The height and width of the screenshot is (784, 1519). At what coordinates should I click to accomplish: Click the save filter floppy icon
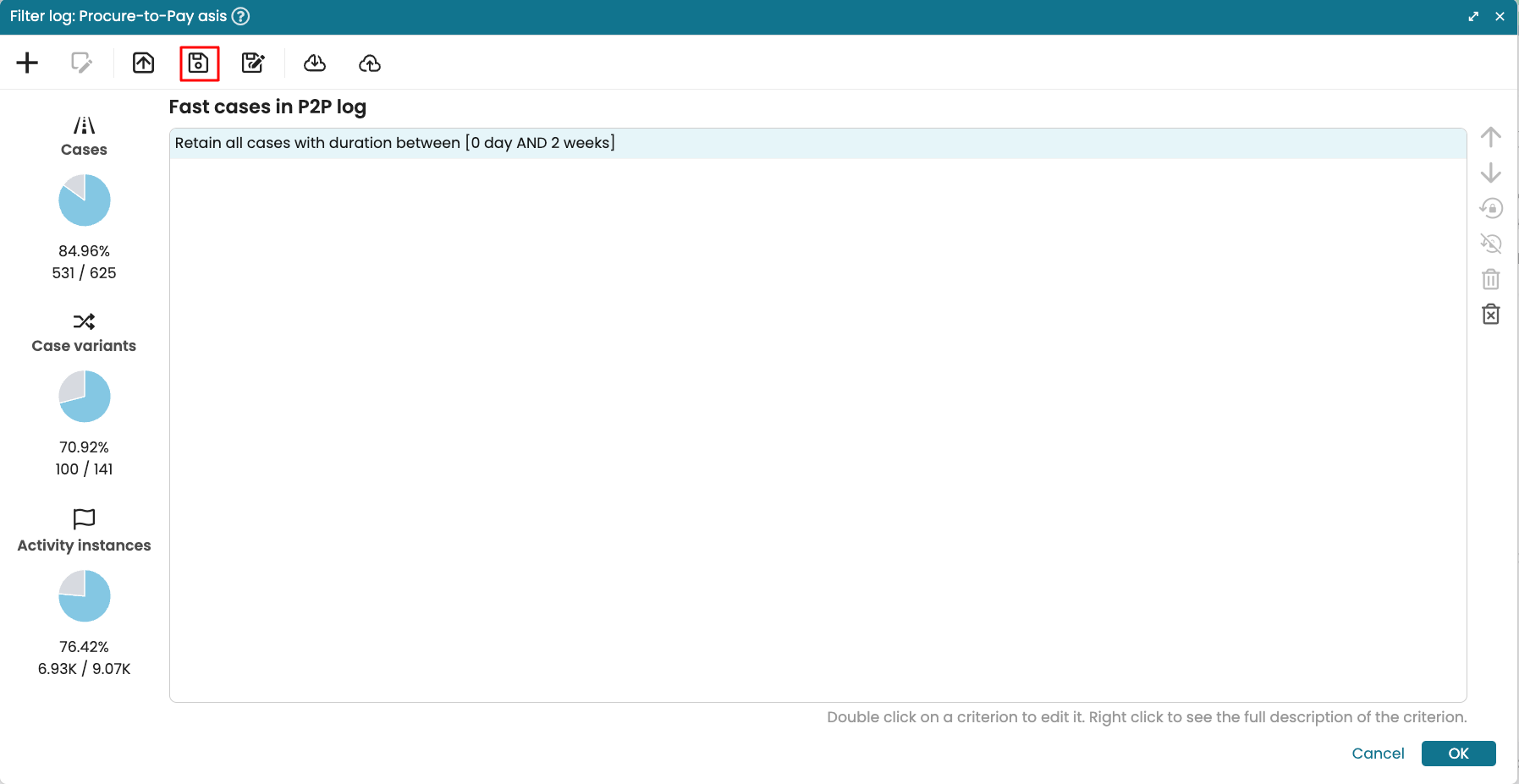(199, 63)
